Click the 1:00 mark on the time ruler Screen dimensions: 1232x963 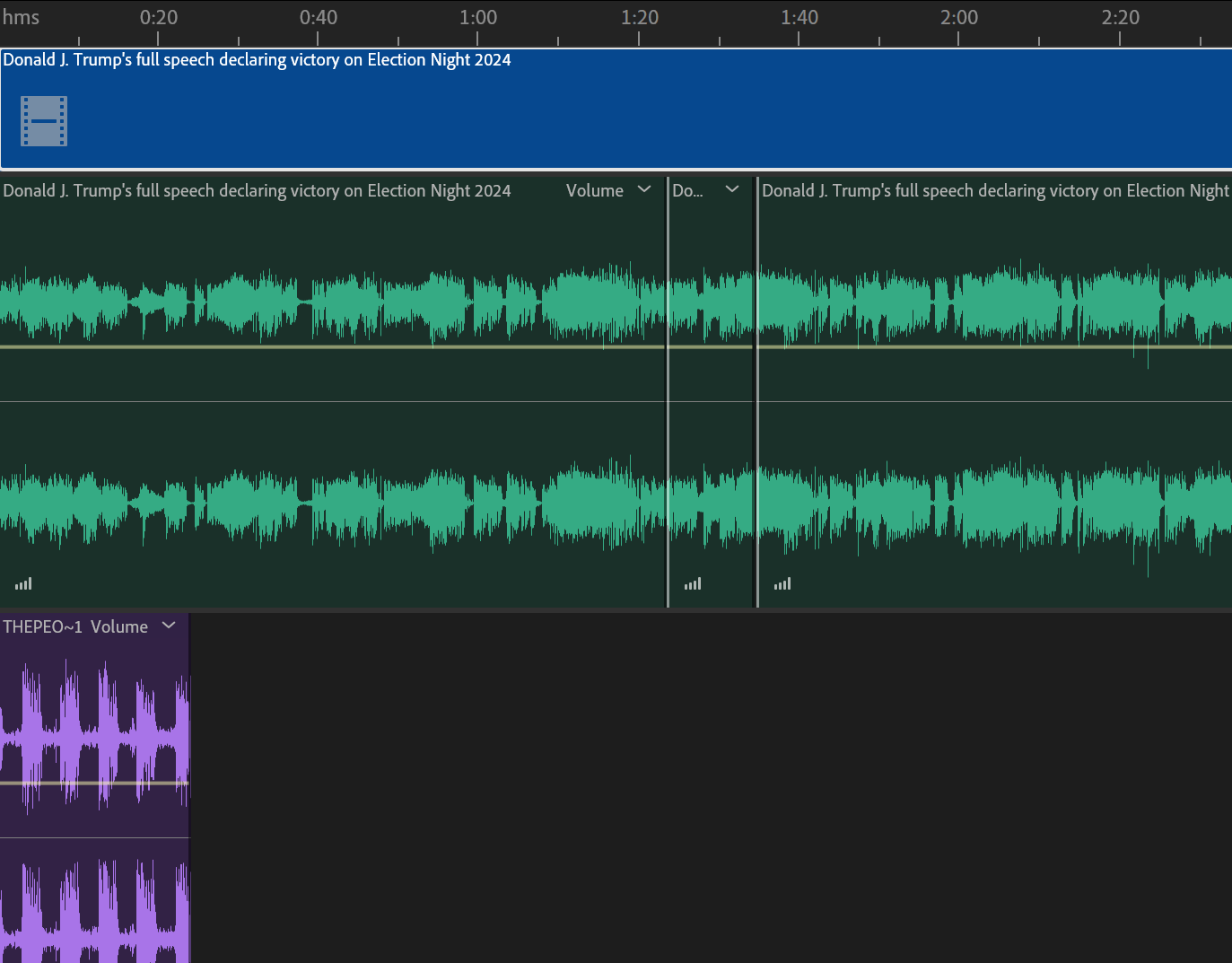[478, 18]
